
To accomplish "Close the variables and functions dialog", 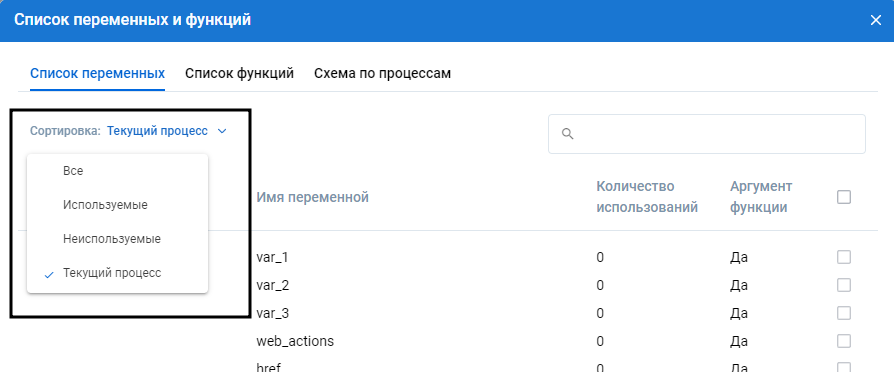I will (876, 21).
